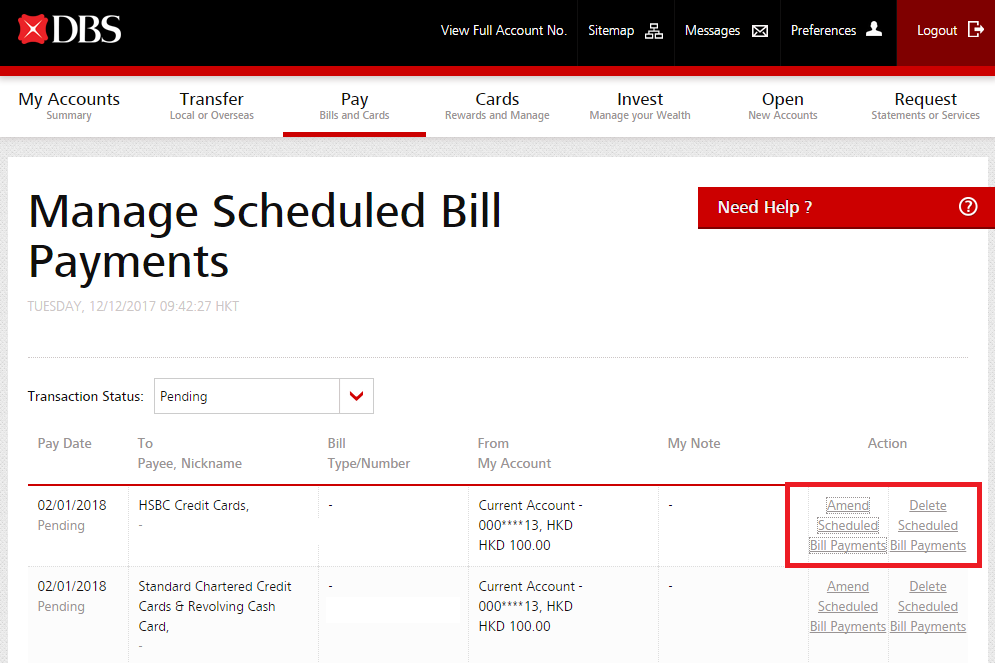Select Invest Manage your Wealth tab
Screen dimensions: 995x663
pos(640,105)
